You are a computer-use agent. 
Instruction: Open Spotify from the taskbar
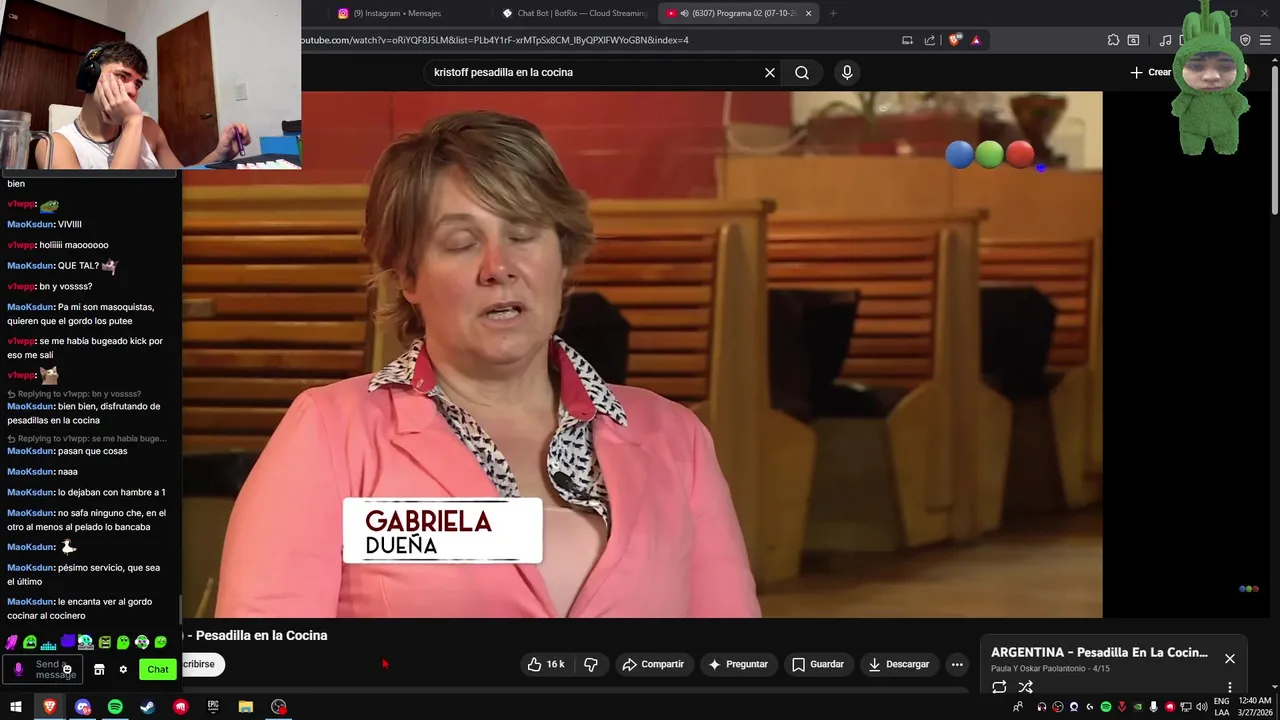click(x=115, y=707)
